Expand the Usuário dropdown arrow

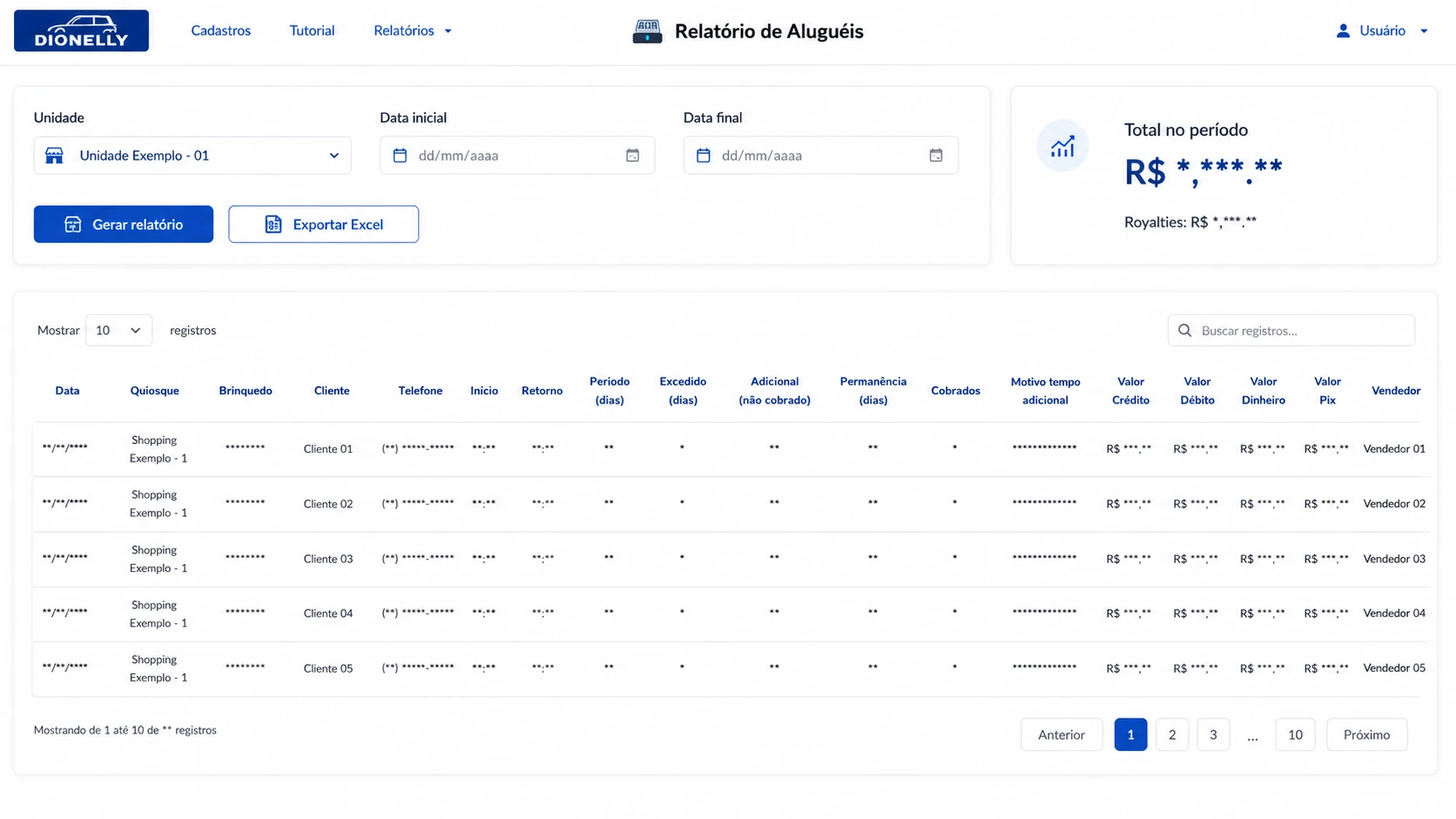tap(1424, 31)
